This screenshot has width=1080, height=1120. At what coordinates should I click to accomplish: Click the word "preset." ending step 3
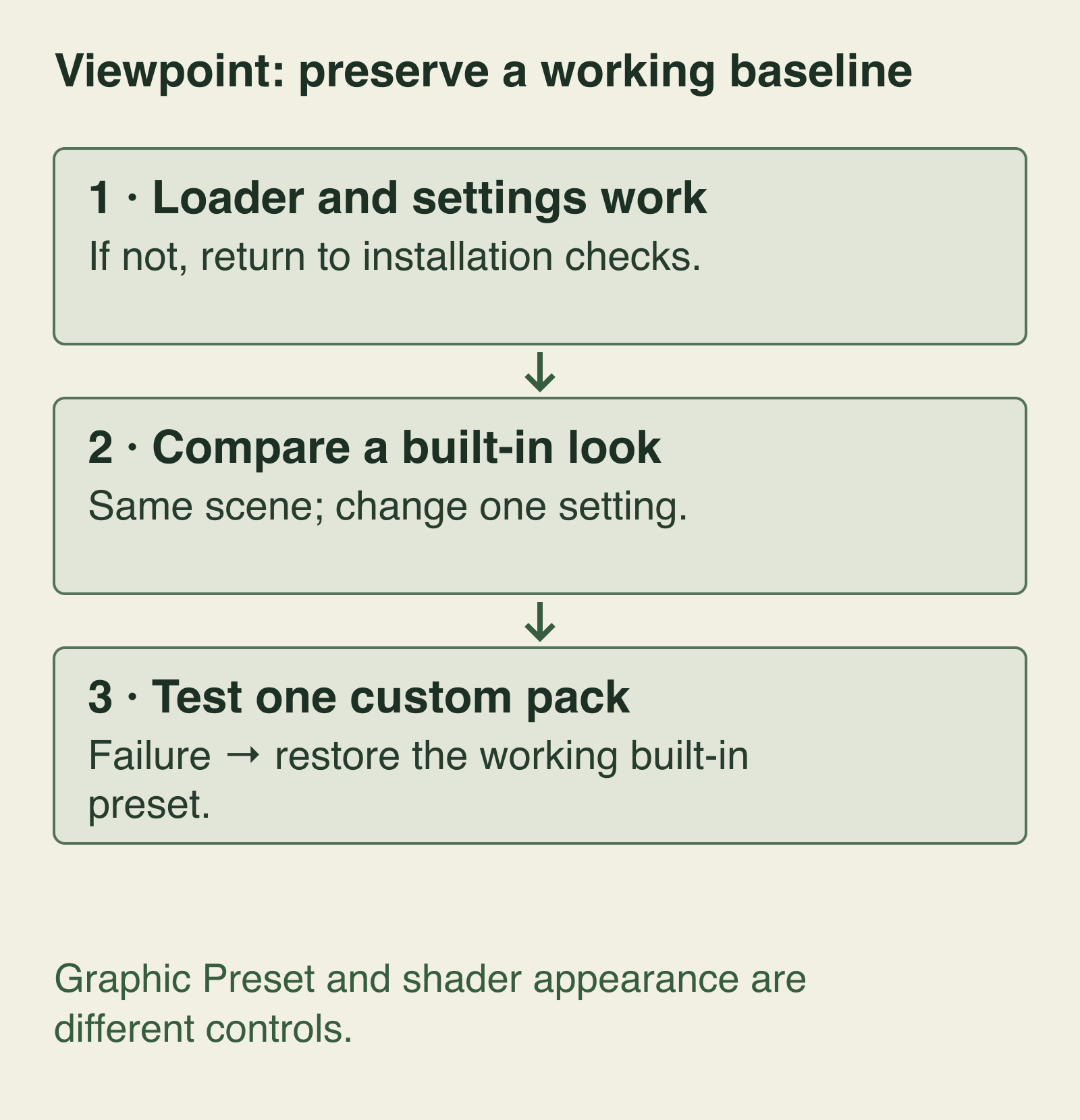(149, 805)
